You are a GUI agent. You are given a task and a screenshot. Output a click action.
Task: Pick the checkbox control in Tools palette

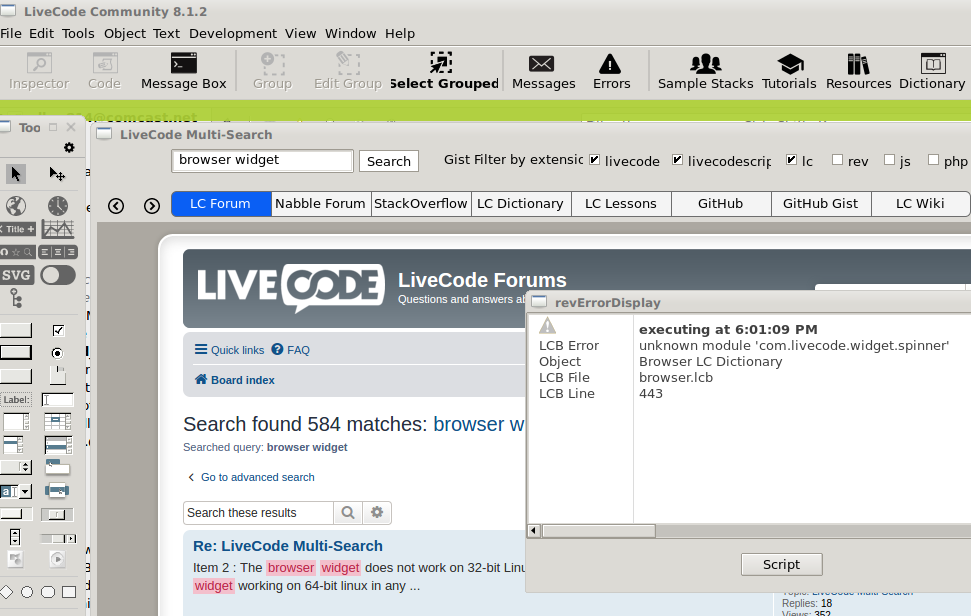(58, 331)
